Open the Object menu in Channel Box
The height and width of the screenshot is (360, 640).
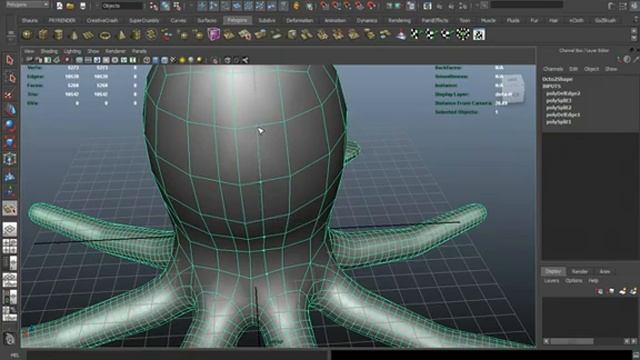591,69
